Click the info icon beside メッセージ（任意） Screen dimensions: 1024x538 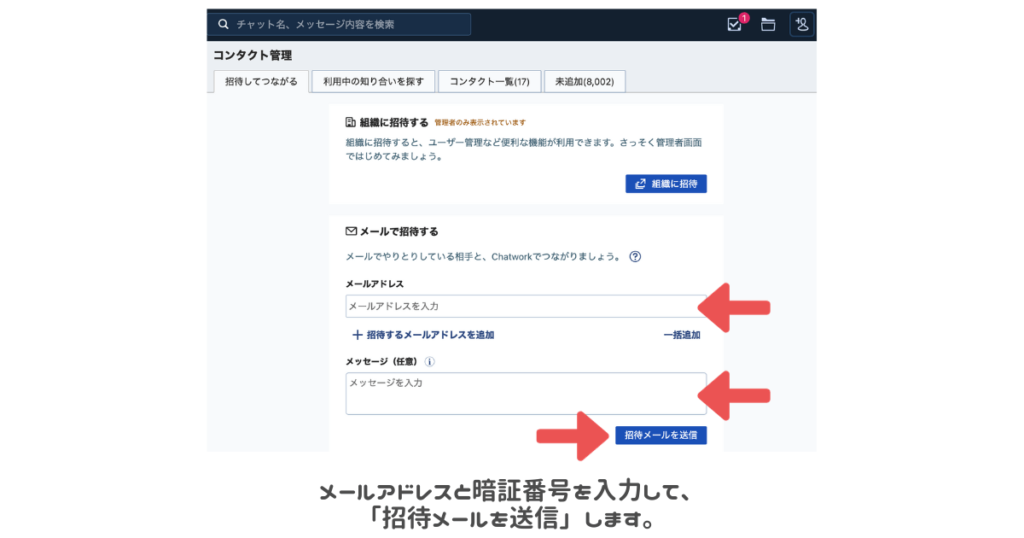click(429, 362)
